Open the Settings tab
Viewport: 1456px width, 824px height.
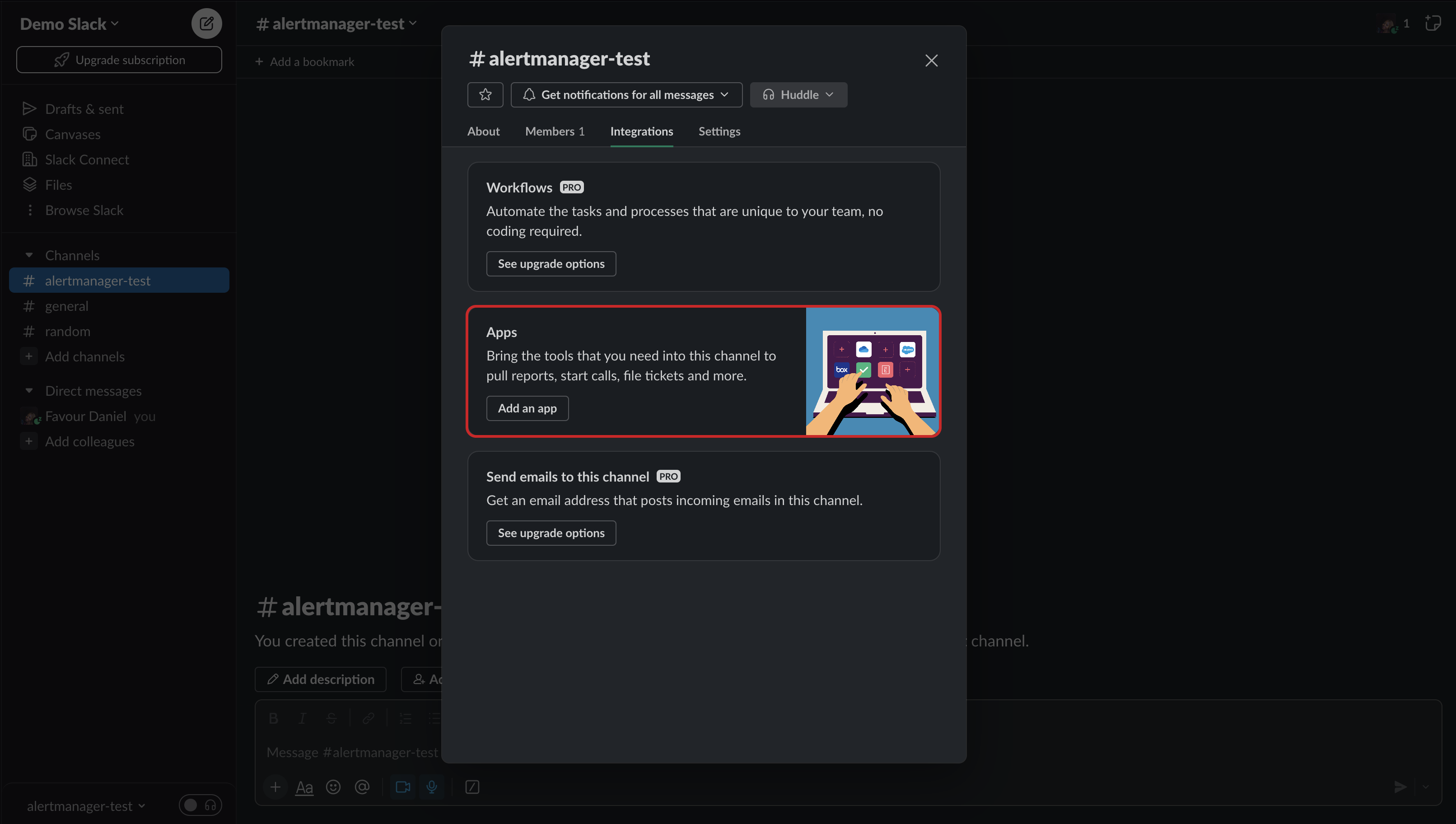click(719, 131)
